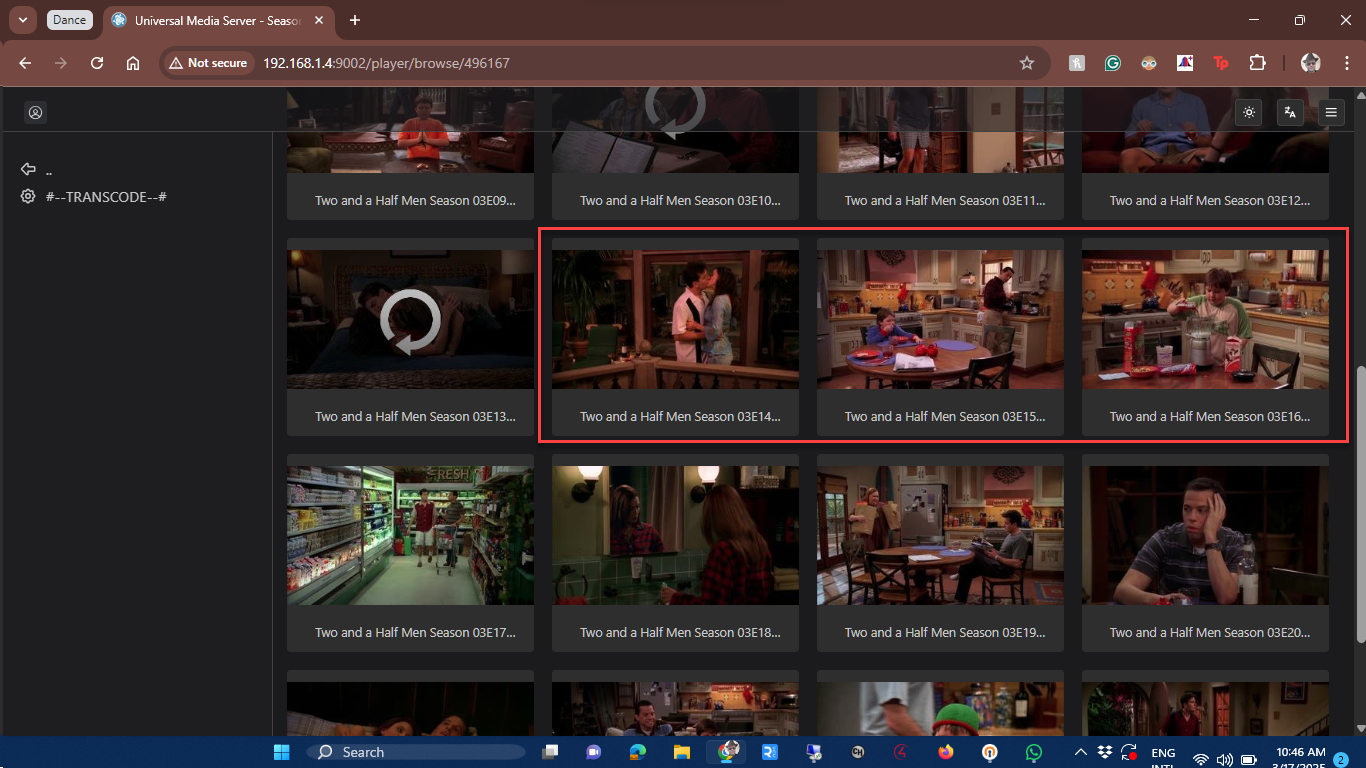Open the Dropbox tray icon

(1105, 752)
